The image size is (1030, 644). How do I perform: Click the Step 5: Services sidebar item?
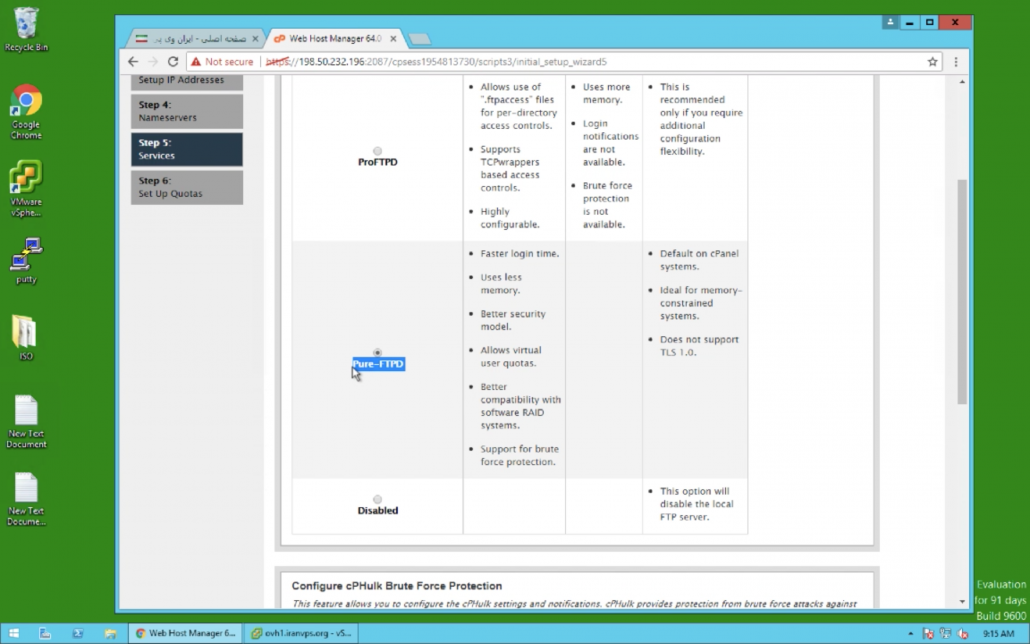(x=186, y=149)
